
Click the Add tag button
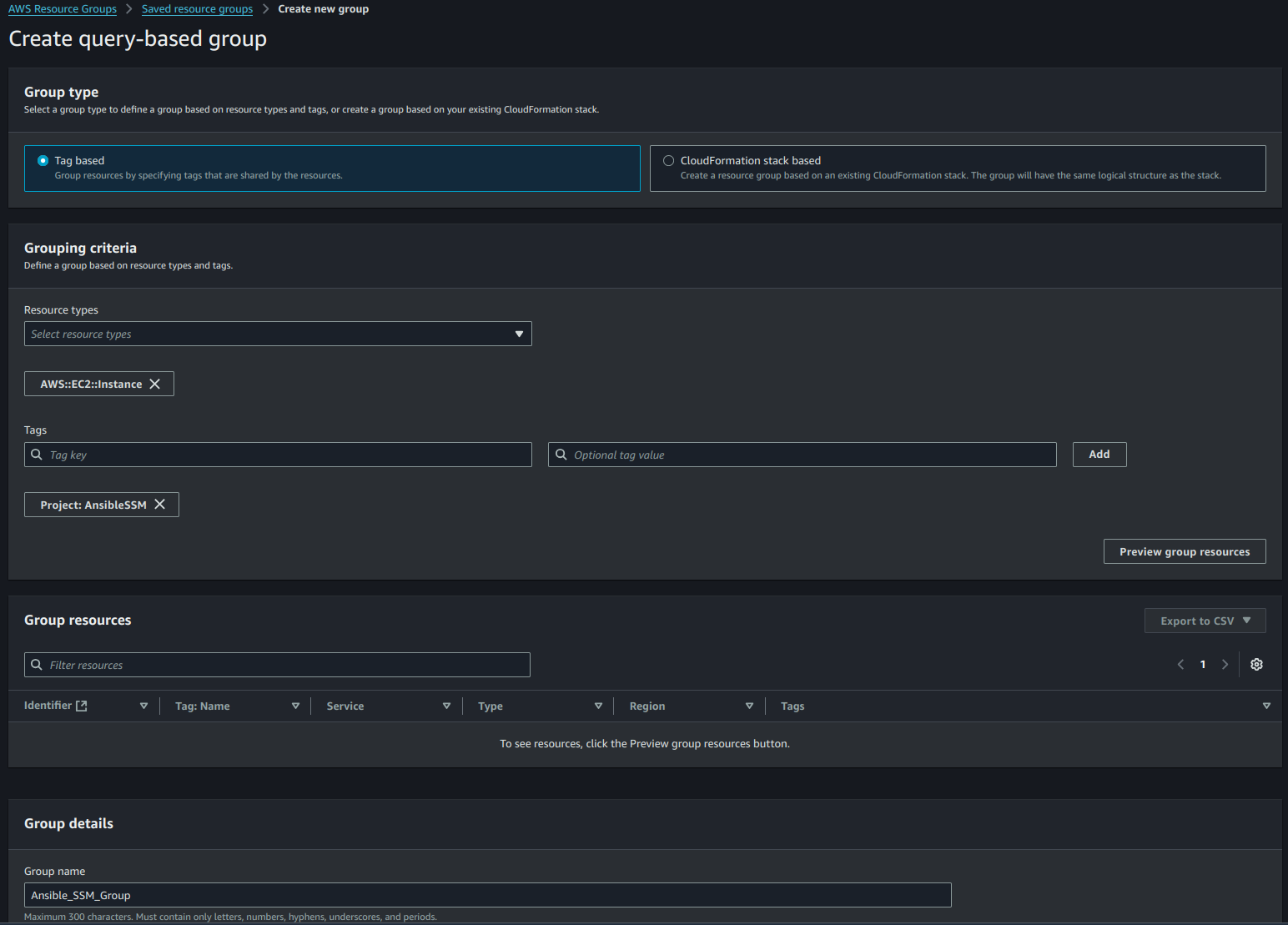click(1099, 455)
